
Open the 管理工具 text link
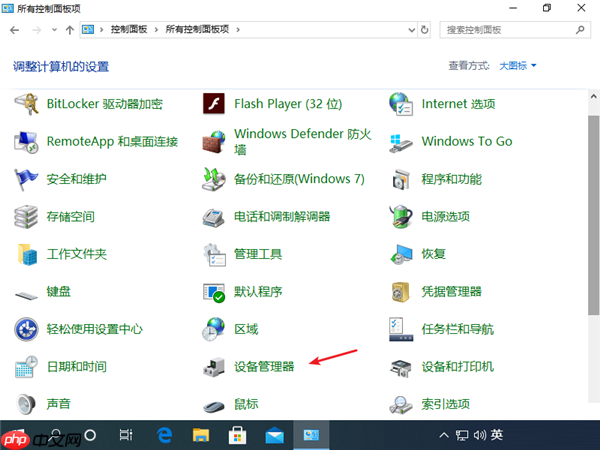click(x=258, y=254)
